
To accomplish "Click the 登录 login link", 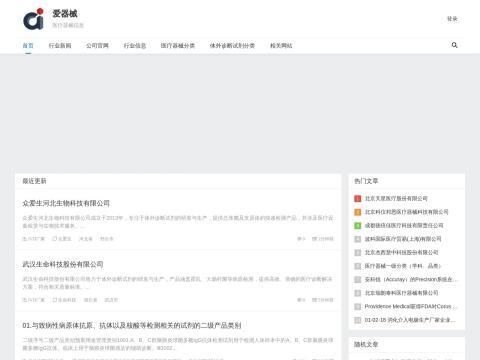I will (452, 19).
